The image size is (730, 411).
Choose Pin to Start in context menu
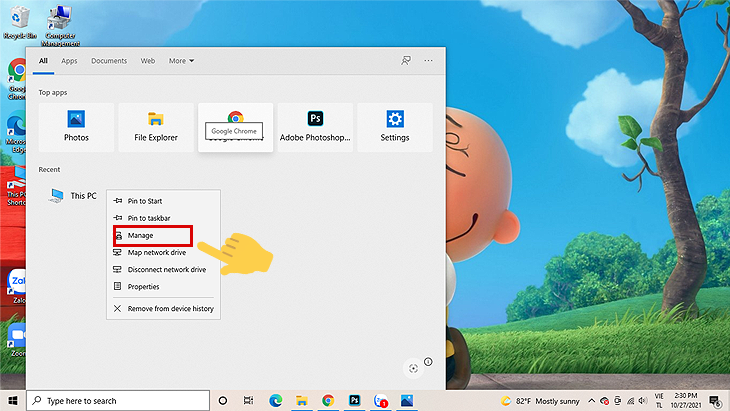click(x=163, y=201)
